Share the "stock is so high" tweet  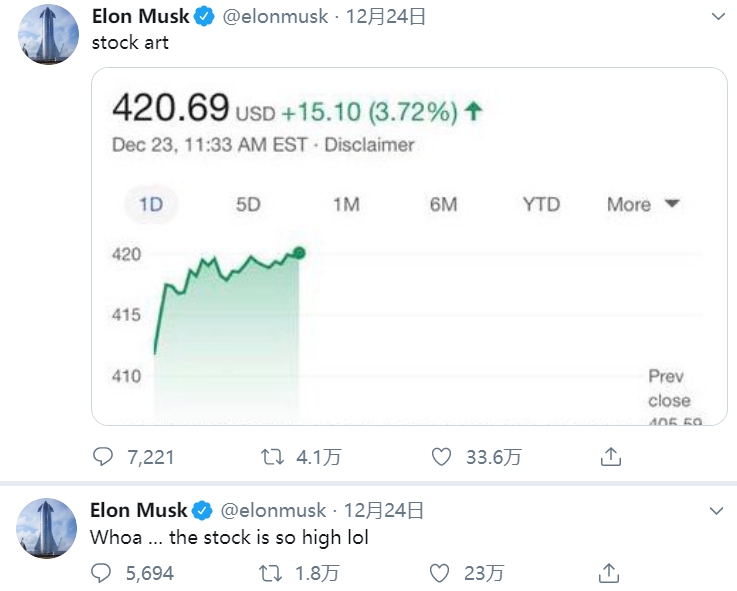pos(609,573)
